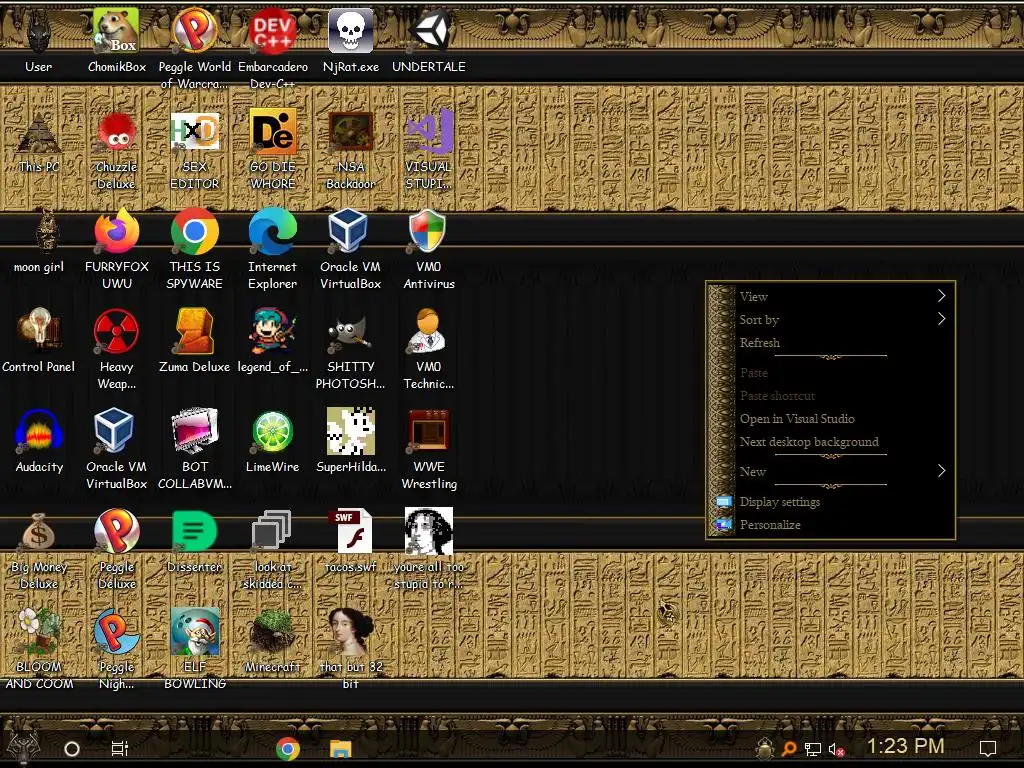Open the Action Center notification icon
Viewport: 1024px width, 768px height.
coord(987,748)
